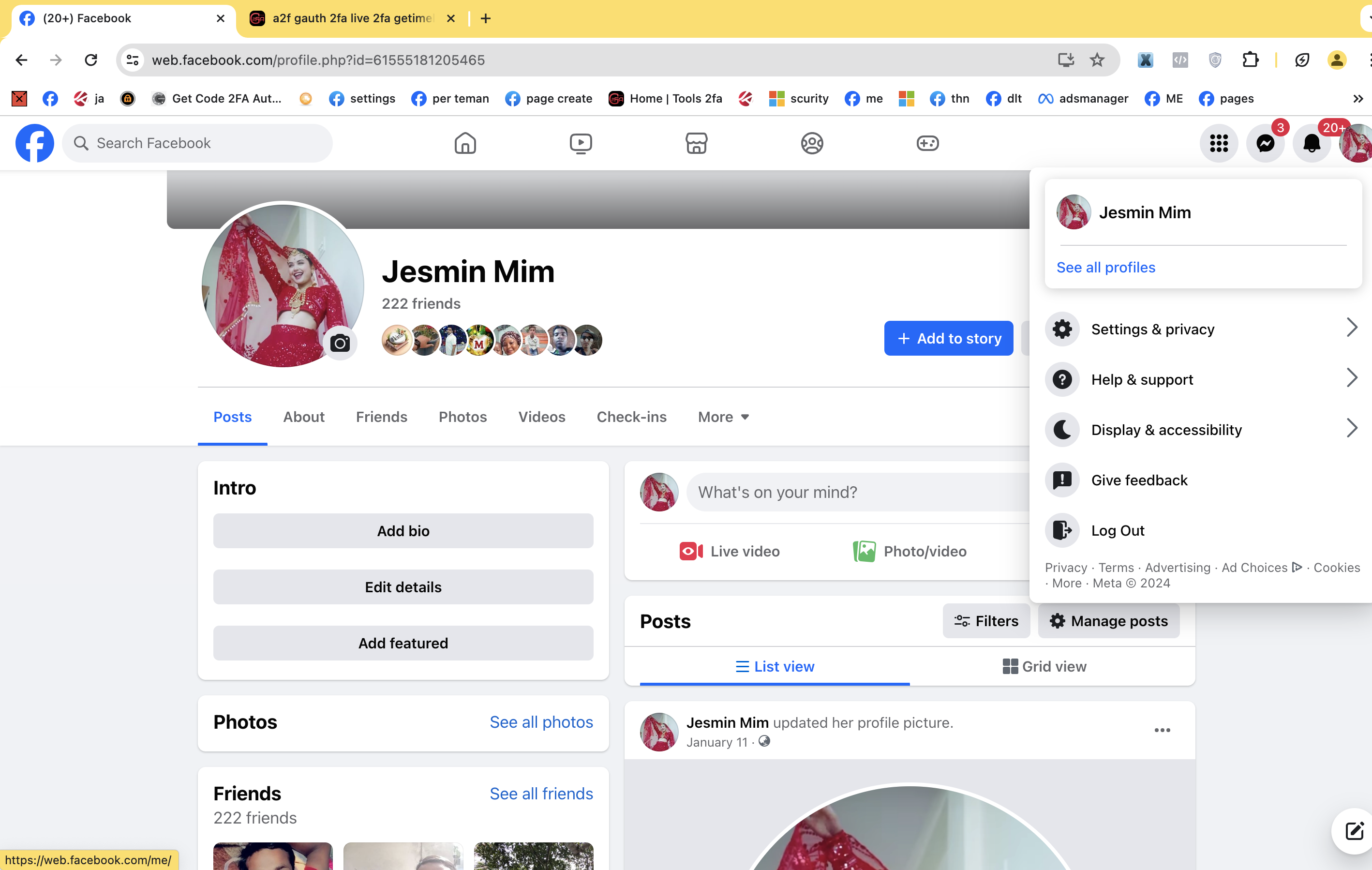Bookmark this page with the star
The height and width of the screenshot is (870, 1372).
click(1097, 60)
